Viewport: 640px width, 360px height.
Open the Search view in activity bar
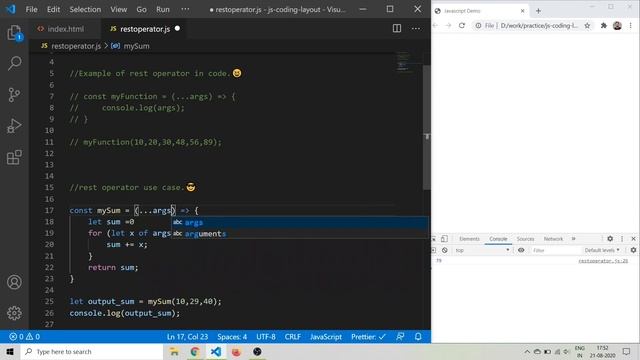coord(14,63)
